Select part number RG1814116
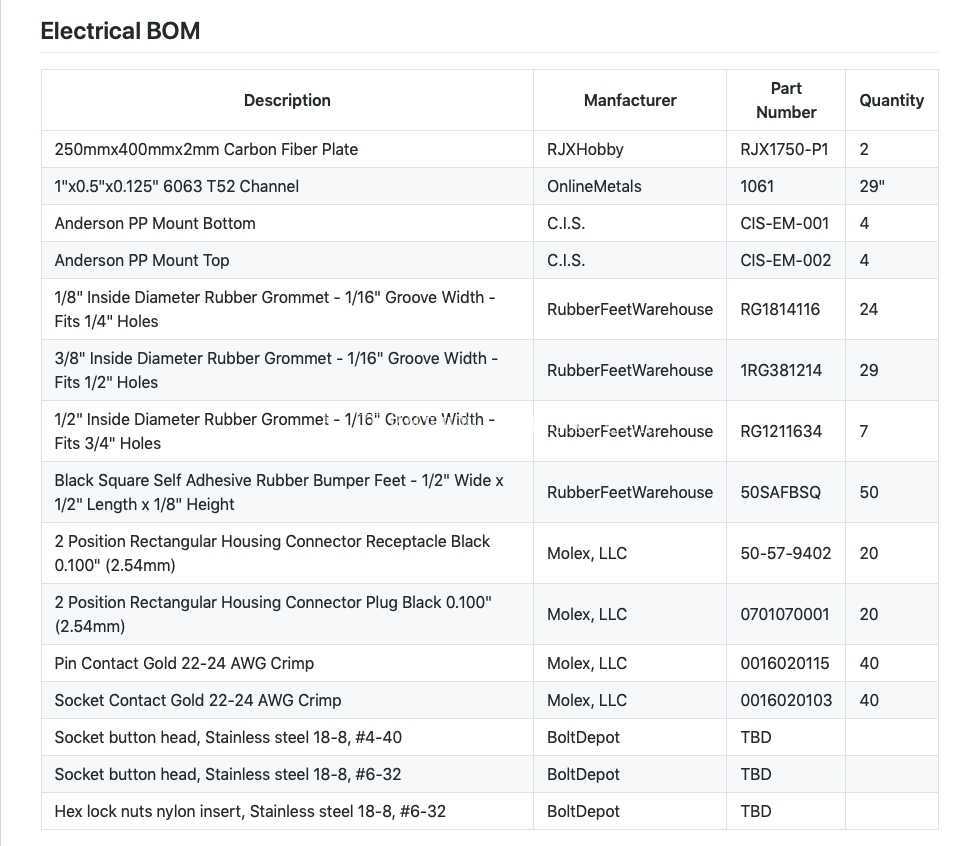The height and width of the screenshot is (846, 976). 780,309
